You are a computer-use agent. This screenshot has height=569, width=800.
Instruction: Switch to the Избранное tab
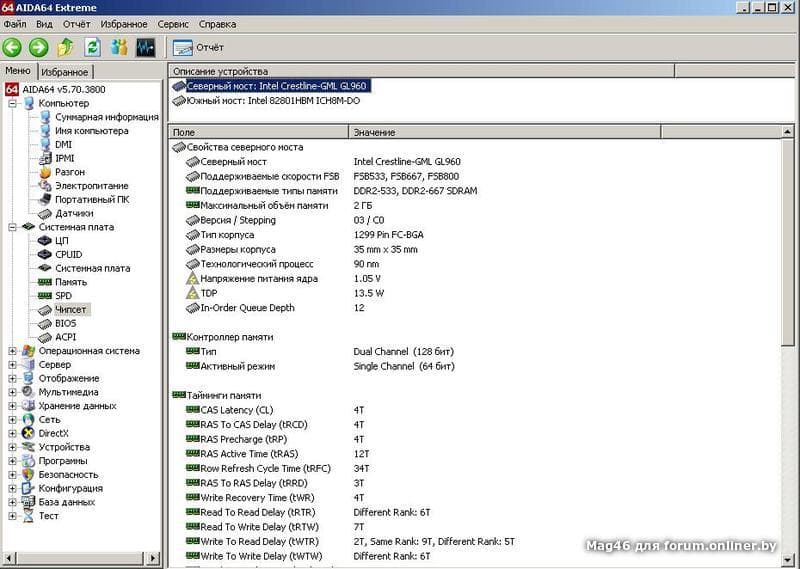click(65, 72)
